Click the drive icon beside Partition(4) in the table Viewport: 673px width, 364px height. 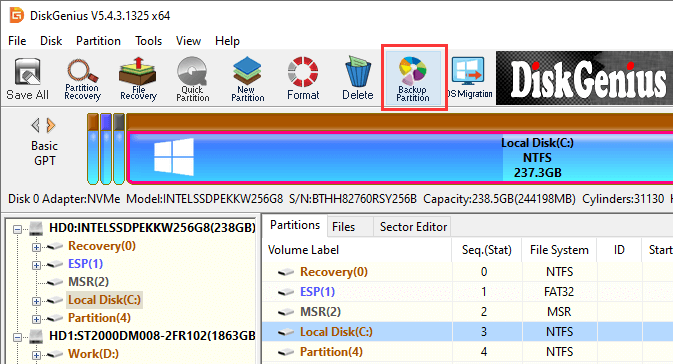286,352
